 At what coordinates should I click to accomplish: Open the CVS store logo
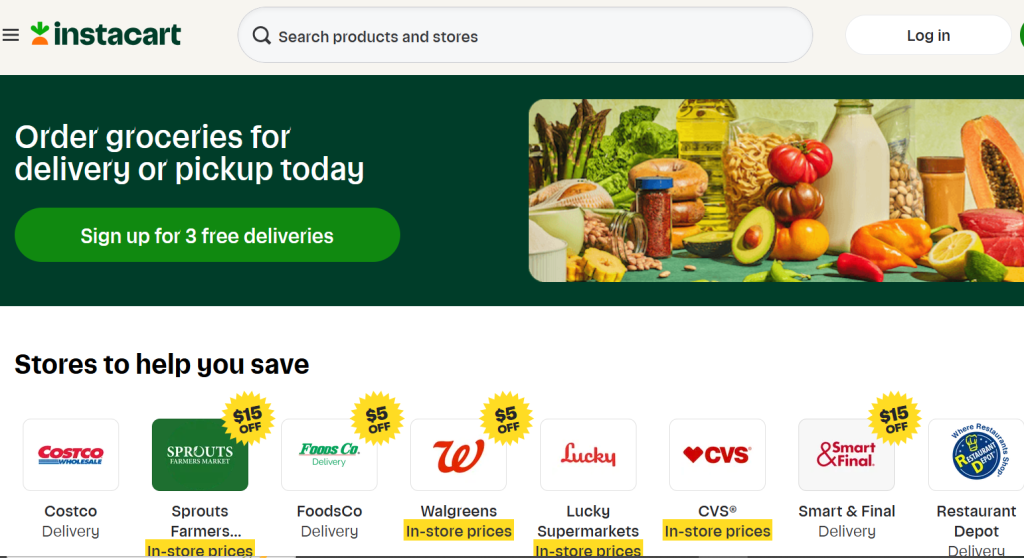coord(717,455)
